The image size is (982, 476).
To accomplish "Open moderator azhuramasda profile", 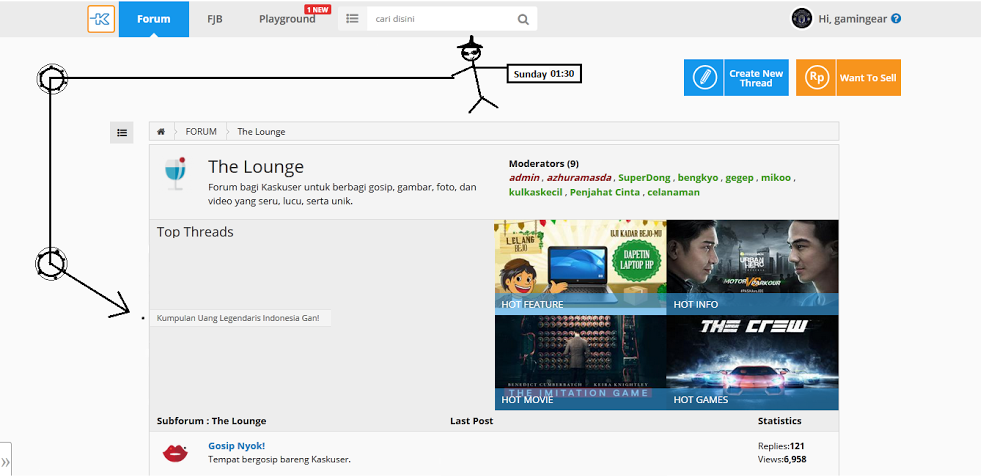I will coord(579,178).
